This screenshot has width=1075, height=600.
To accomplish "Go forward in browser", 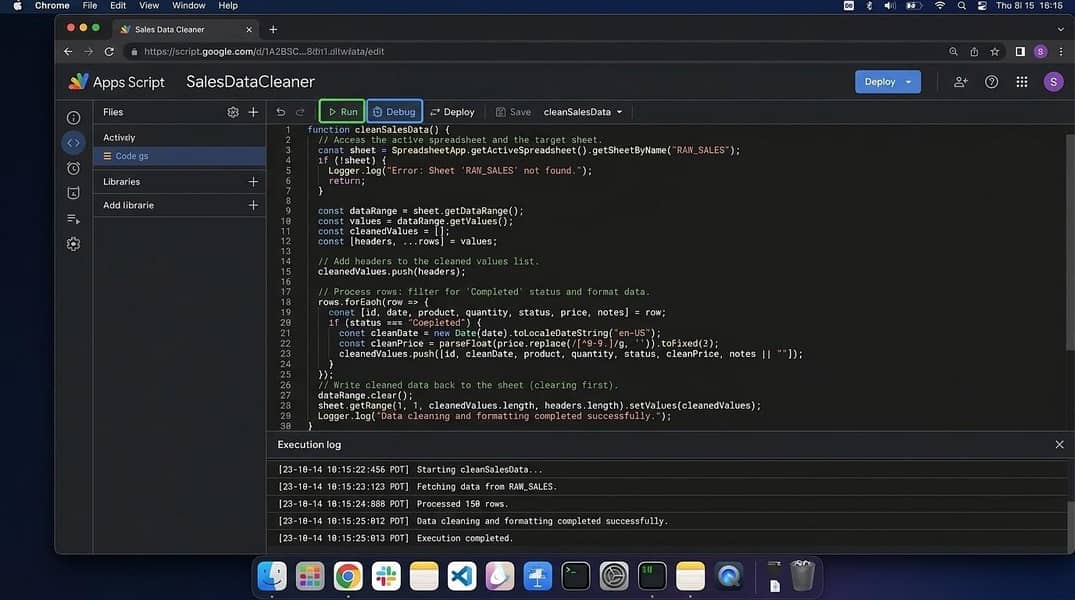I will click(88, 51).
